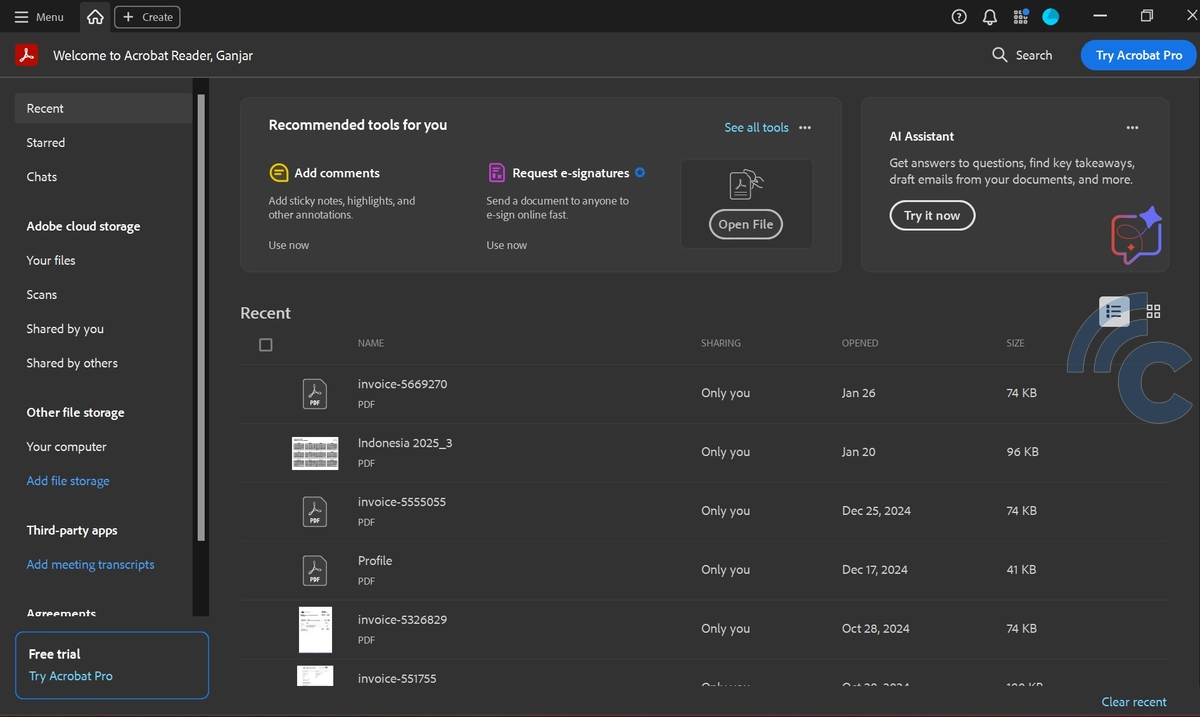Click the 41 KB size value
This screenshot has height=717, width=1200.
(1021, 570)
